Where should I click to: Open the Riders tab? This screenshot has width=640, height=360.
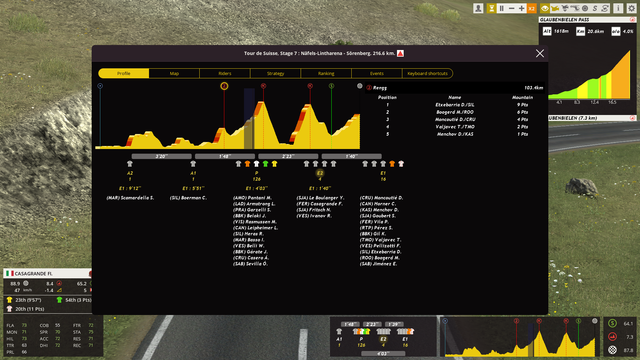pyautogui.click(x=225, y=73)
